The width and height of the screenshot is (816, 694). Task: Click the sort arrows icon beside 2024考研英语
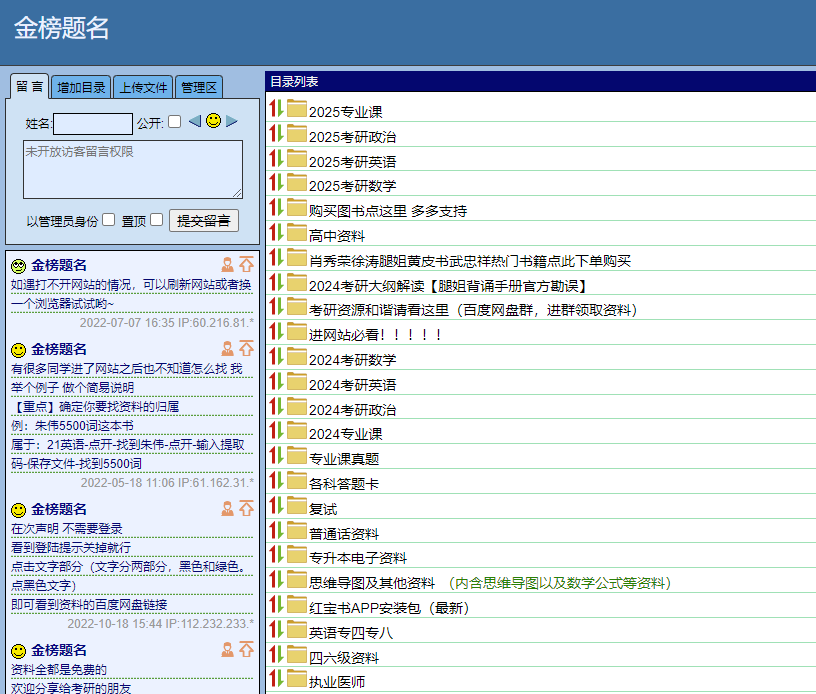pyautogui.click(x=277, y=383)
